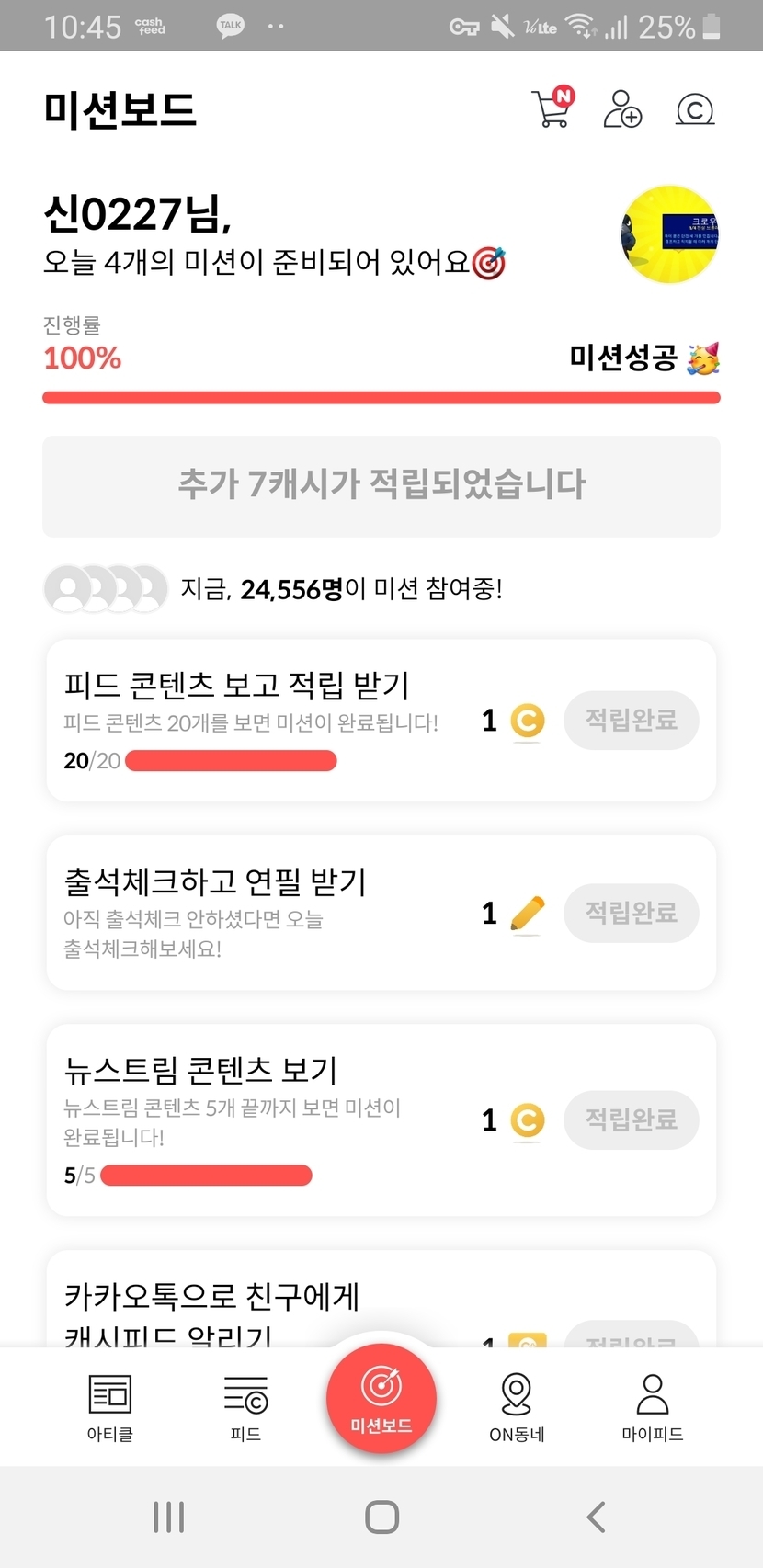Open the shopping cart icon
This screenshot has height=1568, width=763.
click(552, 108)
